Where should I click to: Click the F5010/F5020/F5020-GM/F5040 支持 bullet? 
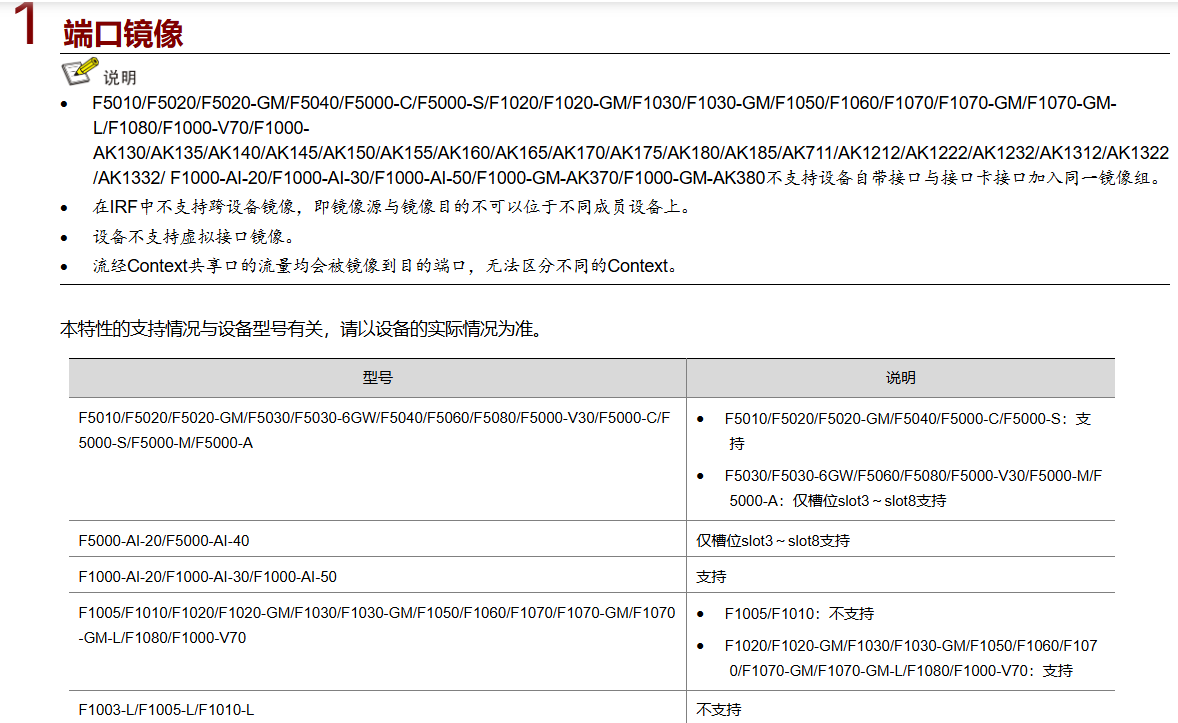tap(908, 431)
